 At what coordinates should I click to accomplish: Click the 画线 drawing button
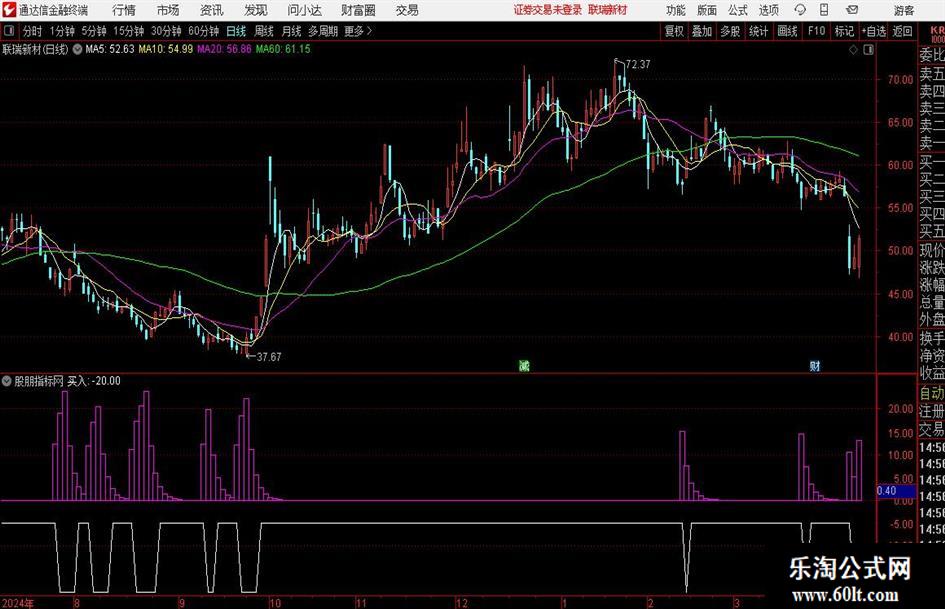787,31
